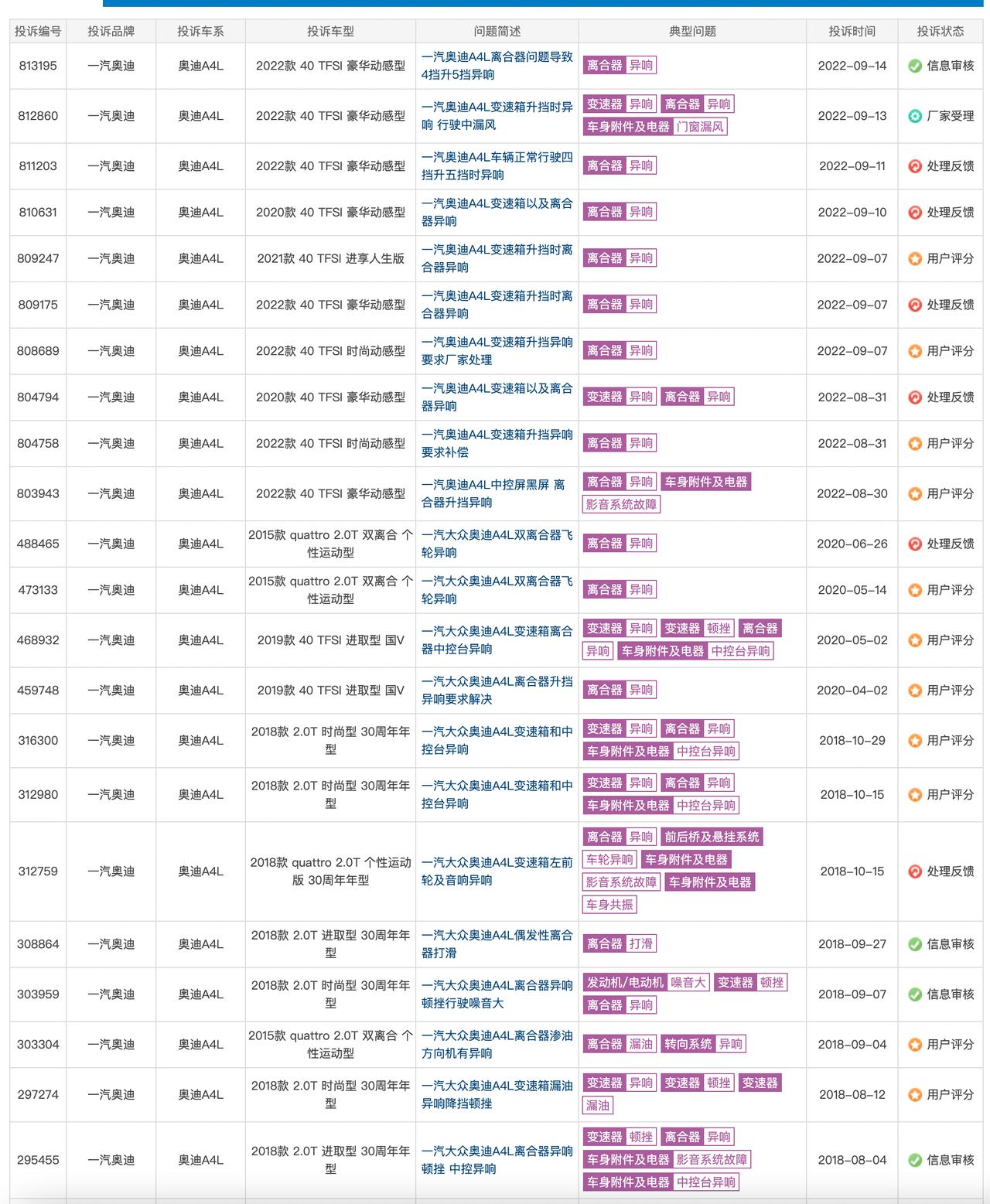
Task: Click the 处理反馈 status icon in row 811203
Action: click(915, 166)
